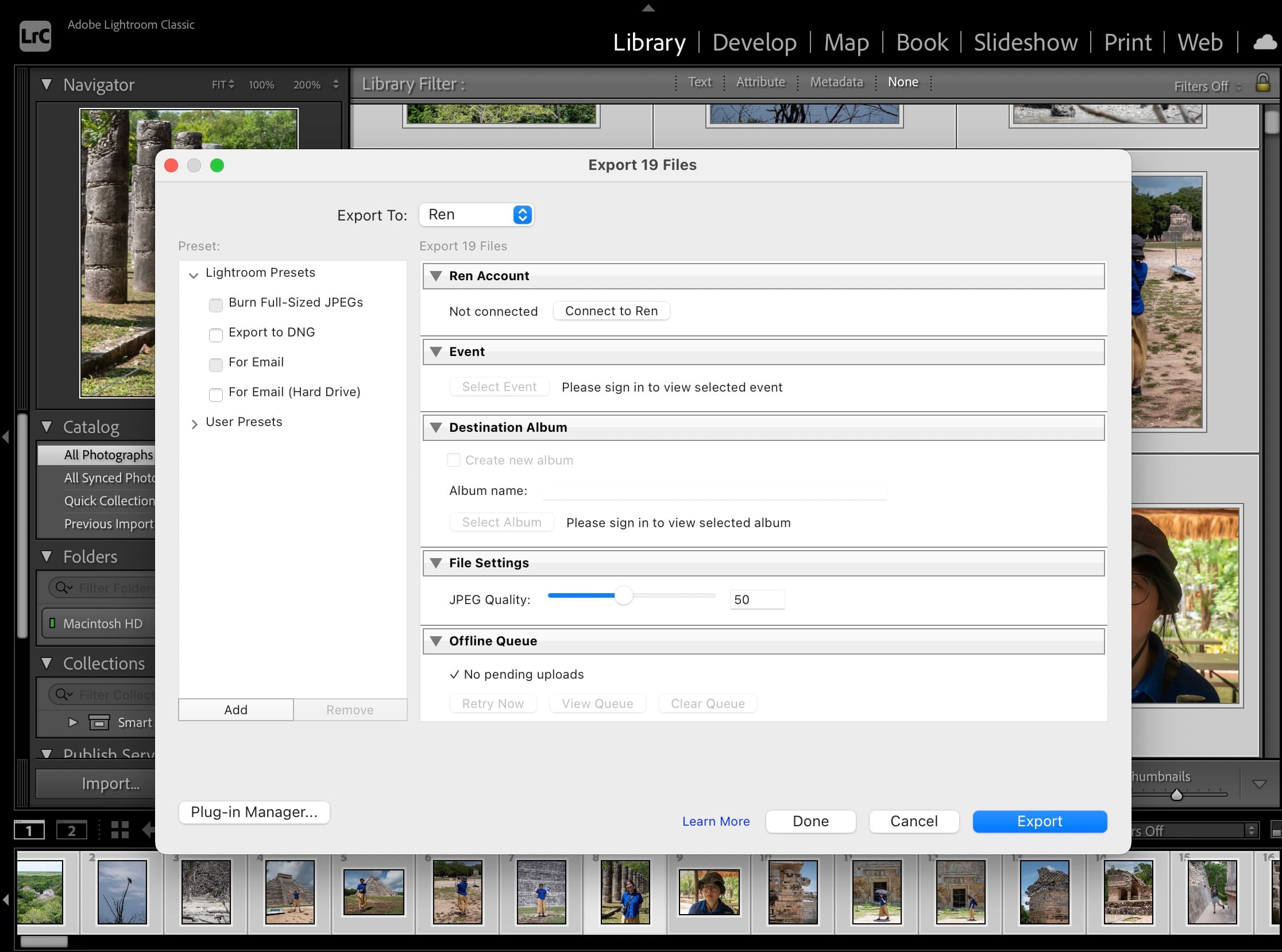Click the Macintosh HD volume status indicator
1282x952 pixels.
(52, 623)
